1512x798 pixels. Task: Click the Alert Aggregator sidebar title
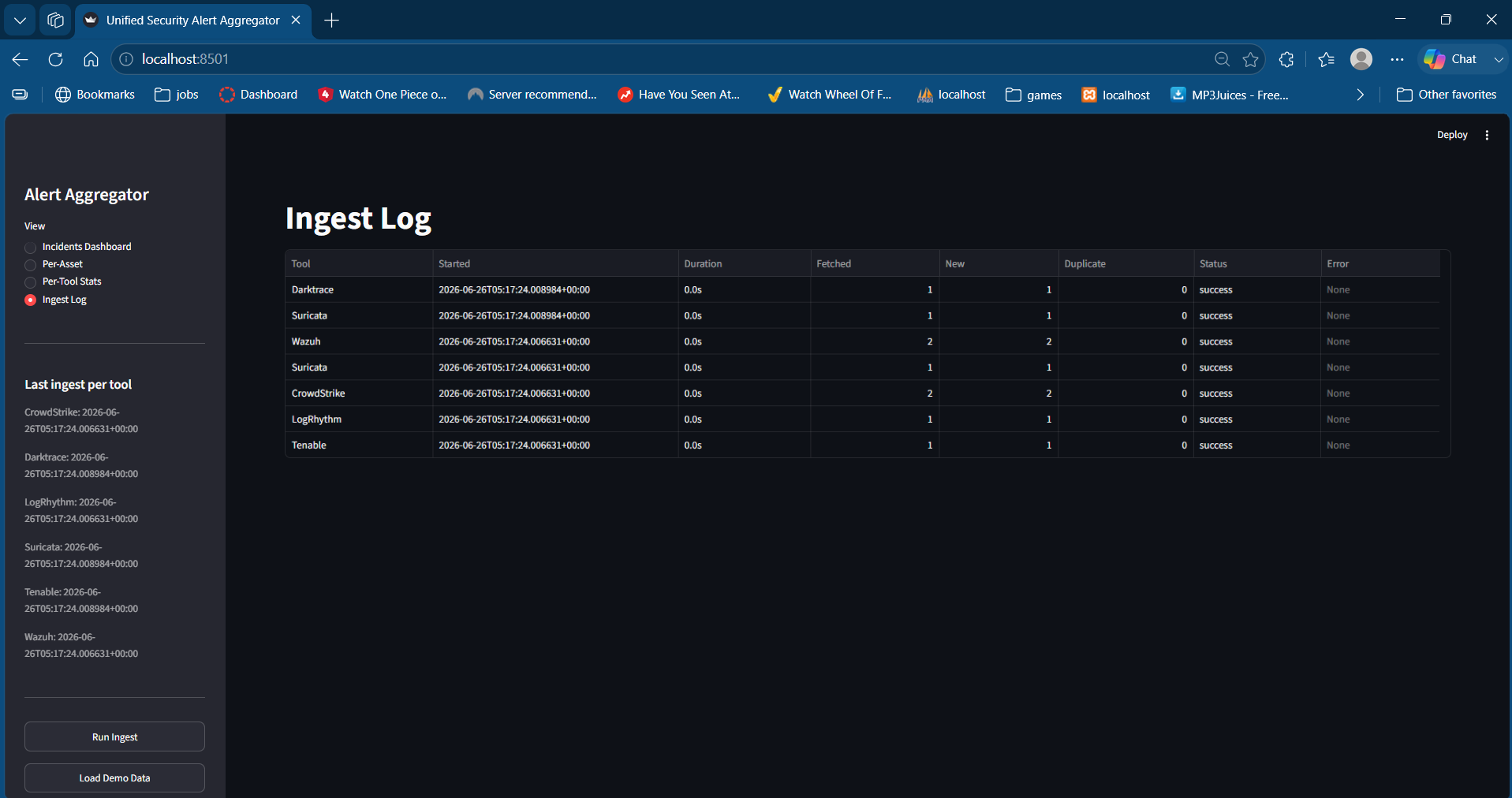(87, 195)
